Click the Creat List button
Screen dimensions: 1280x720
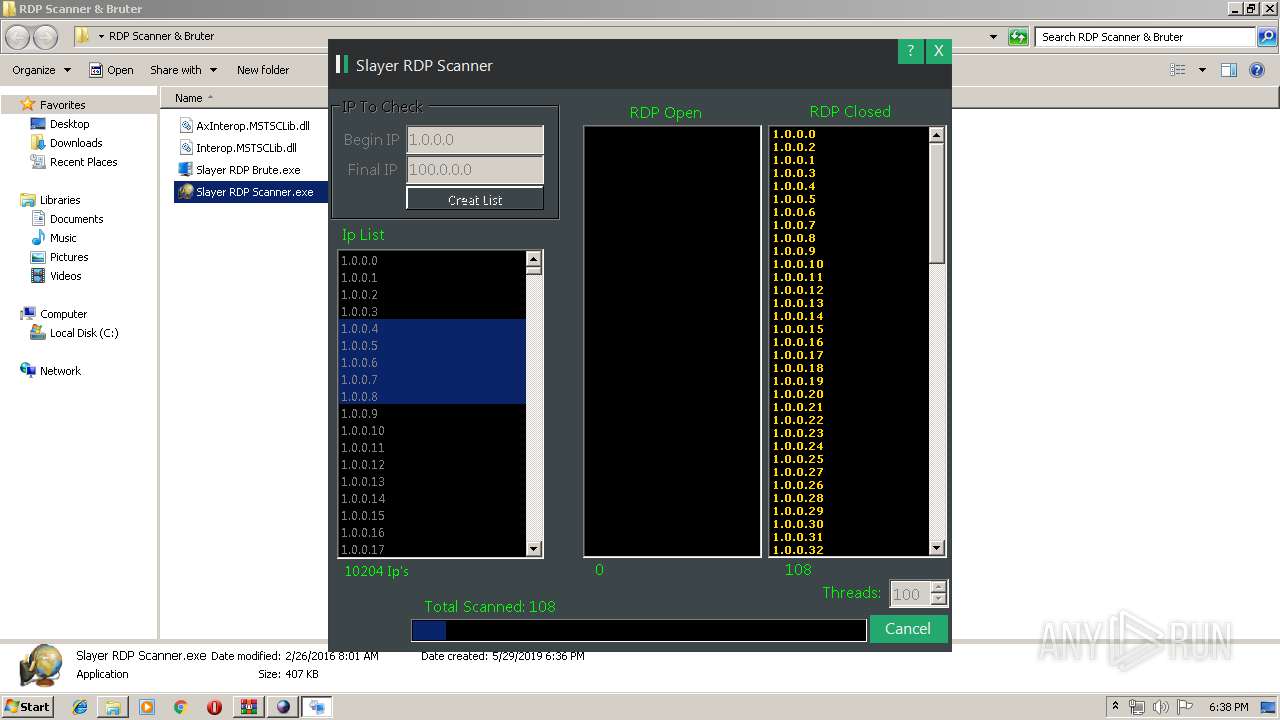[475, 199]
